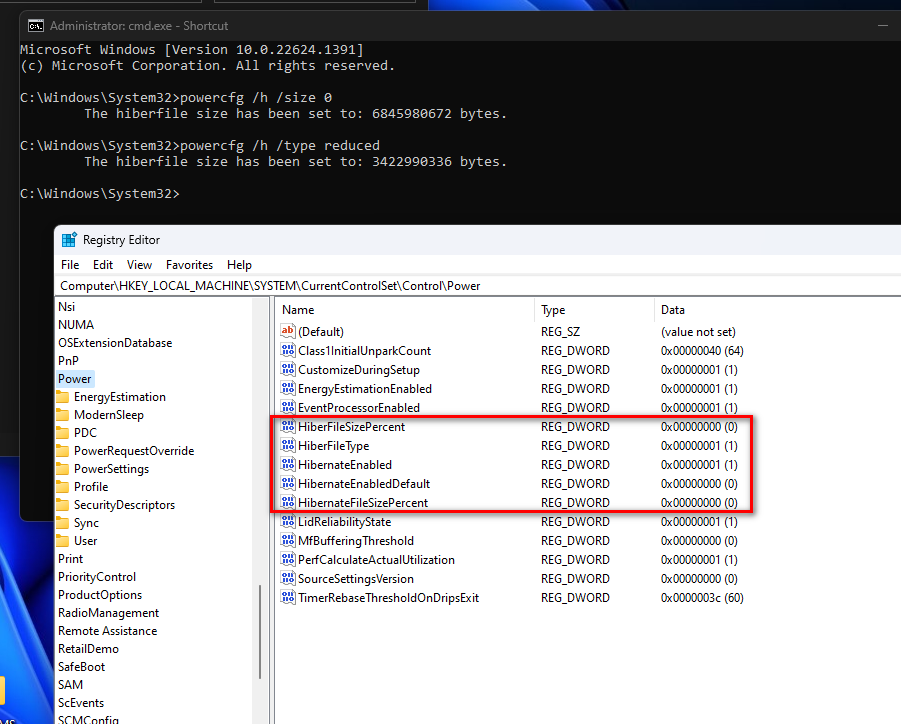Select the Nsi key in tree
The height and width of the screenshot is (724, 901).
pyautogui.click(x=67, y=307)
